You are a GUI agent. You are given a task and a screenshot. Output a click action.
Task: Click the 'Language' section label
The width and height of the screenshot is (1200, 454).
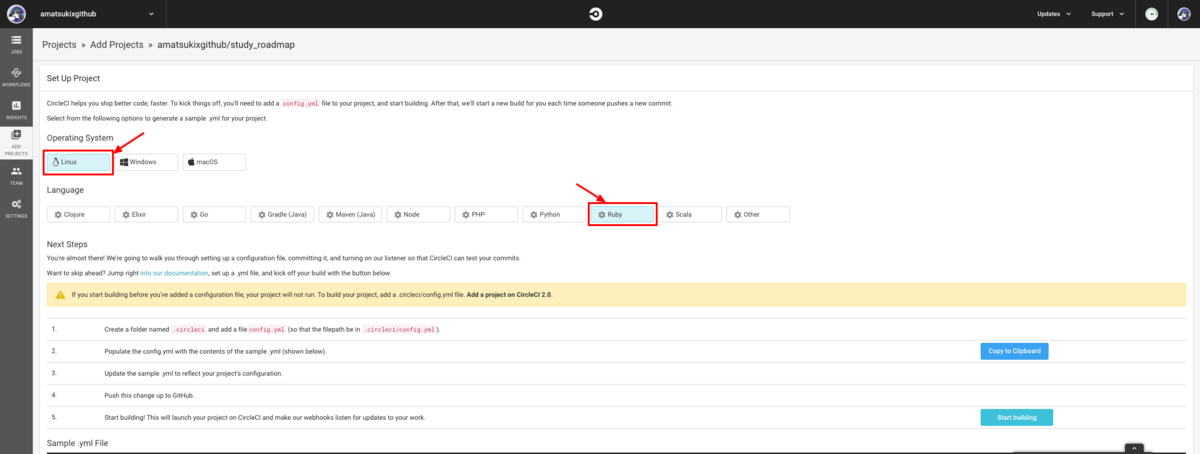click(65, 190)
